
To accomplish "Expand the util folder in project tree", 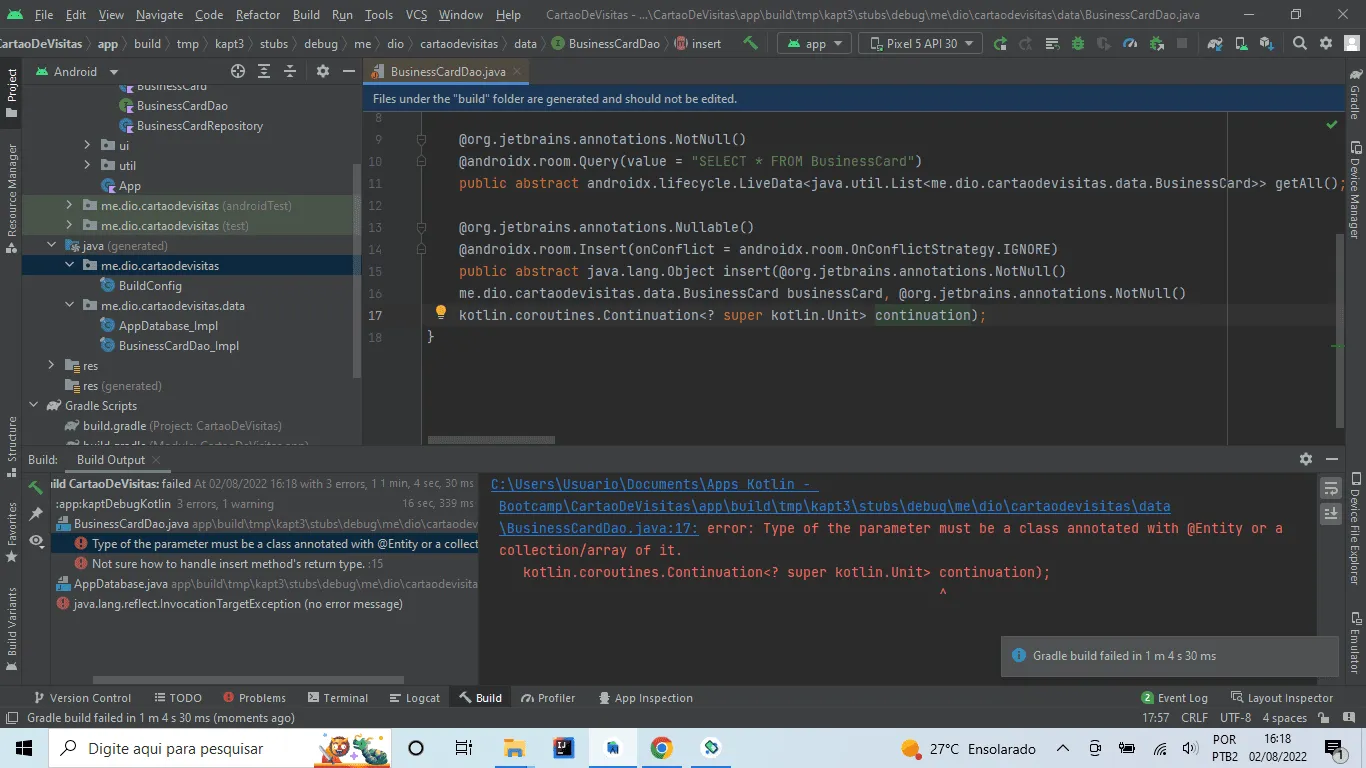I will coord(87,165).
